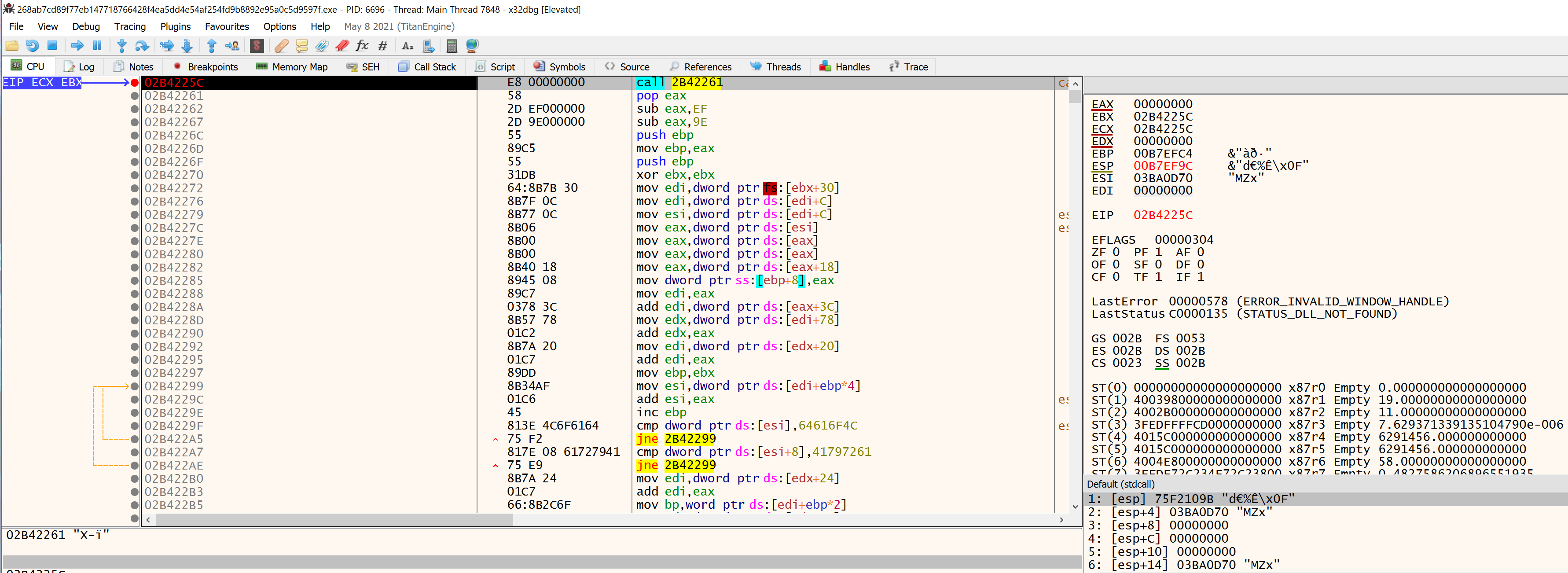Switch to the Notes tab

tap(133, 67)
